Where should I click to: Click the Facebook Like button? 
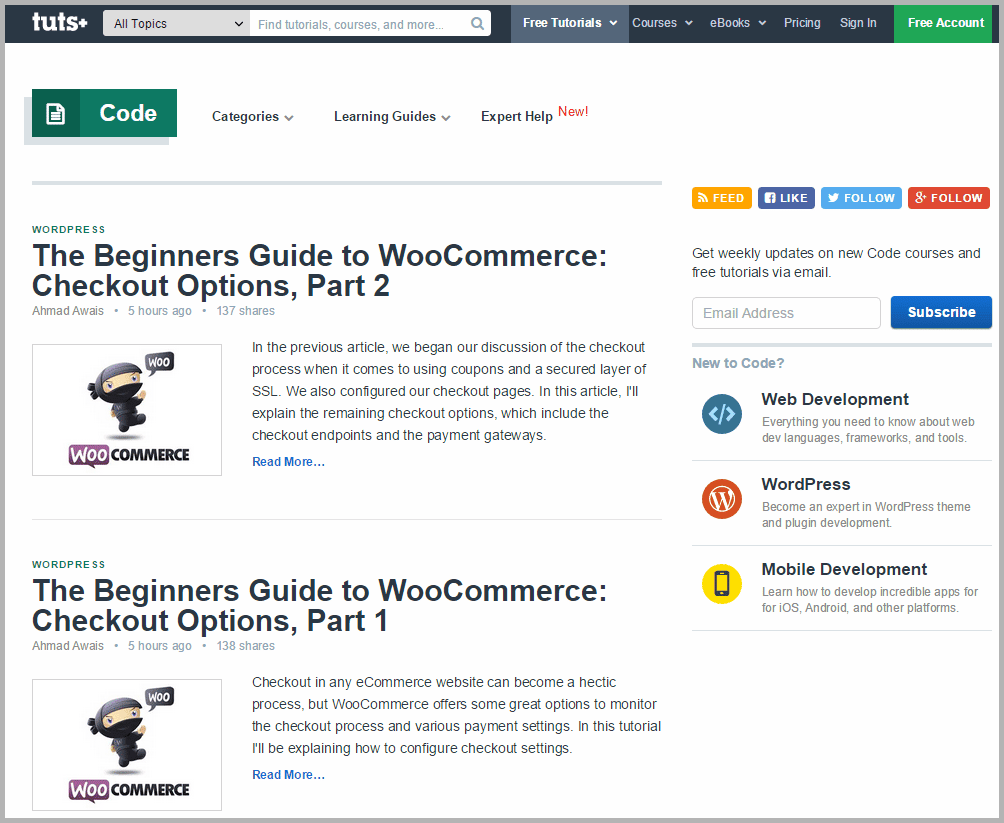[x=786, y=198]
